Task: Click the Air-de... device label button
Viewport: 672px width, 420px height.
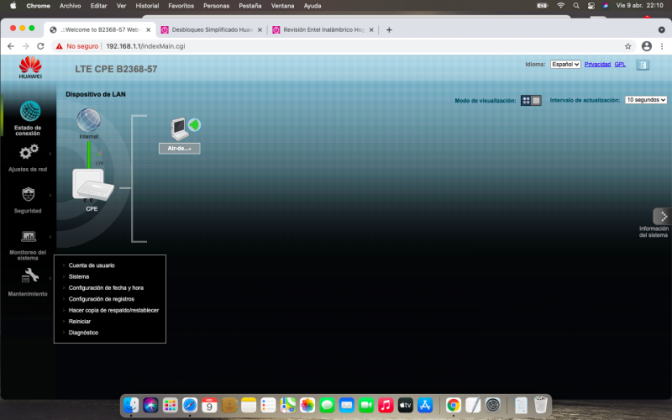Action: pyautogui.click(x=180, y=148)
